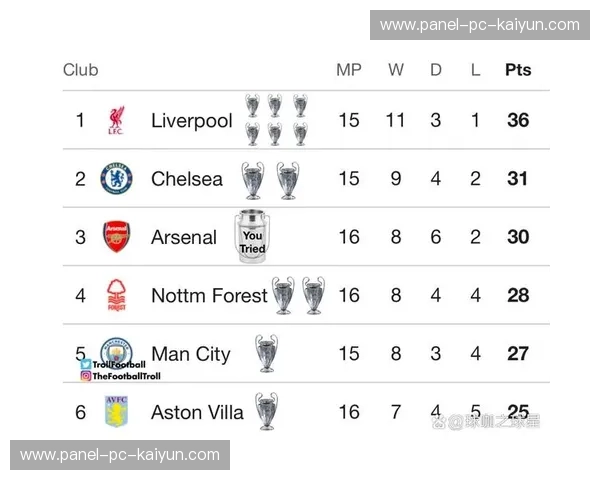The width and height of the screenshot is (600, 480).
Task: Open the Nottm Forest team name
Action: [x=209, y=295]
